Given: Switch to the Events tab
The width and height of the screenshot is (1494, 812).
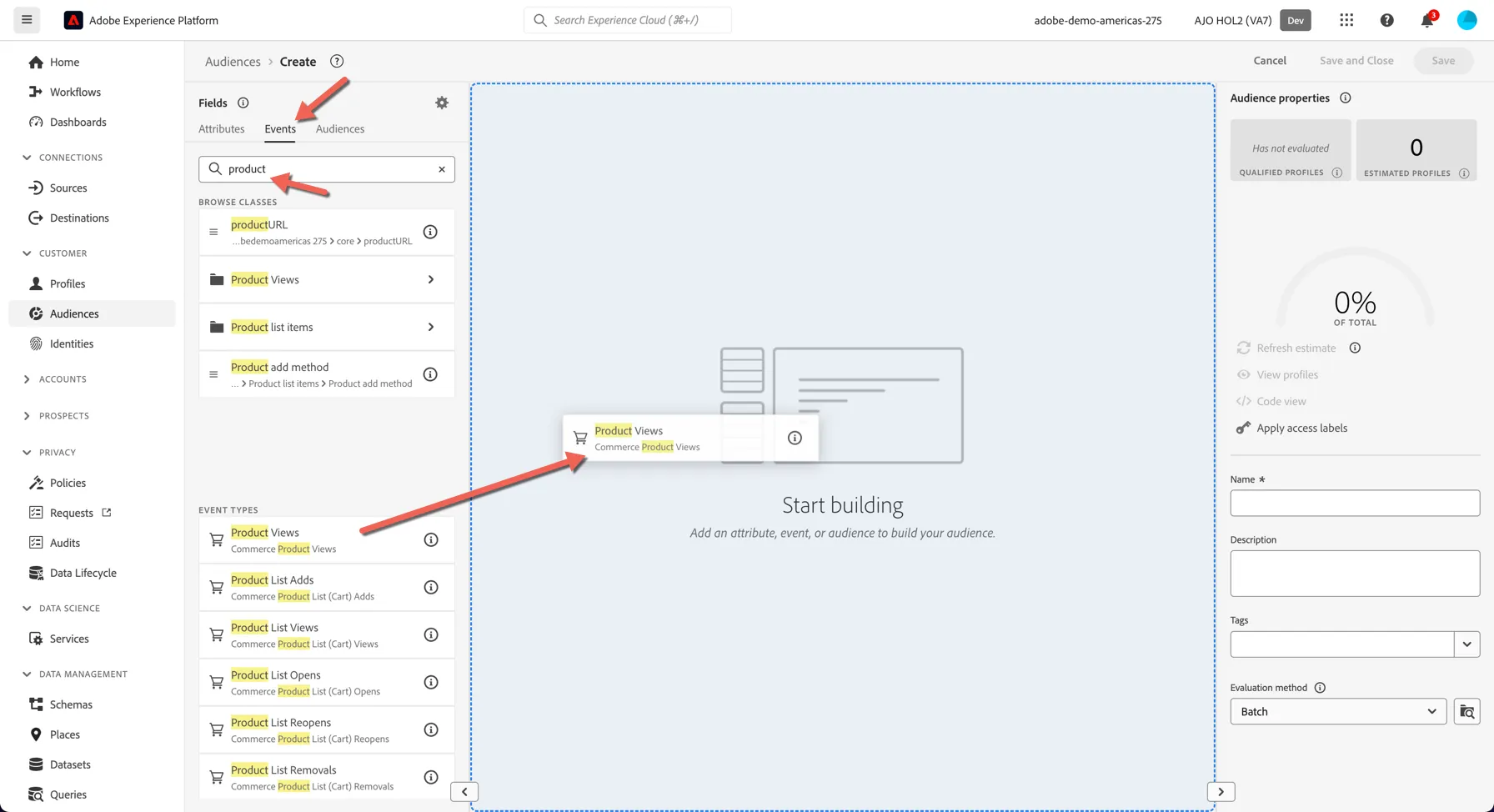Looking at the screenshot, I should coord(280,129).
